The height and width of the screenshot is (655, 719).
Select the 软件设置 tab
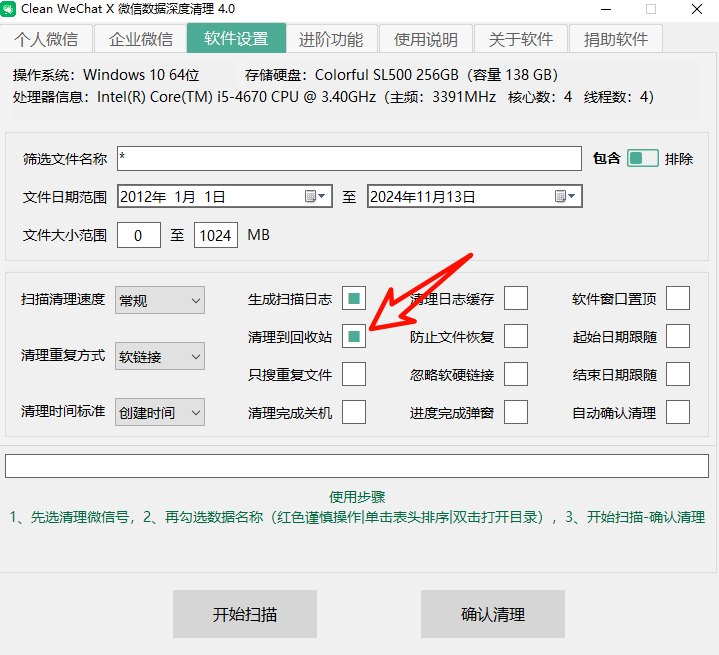coord(237,38)
